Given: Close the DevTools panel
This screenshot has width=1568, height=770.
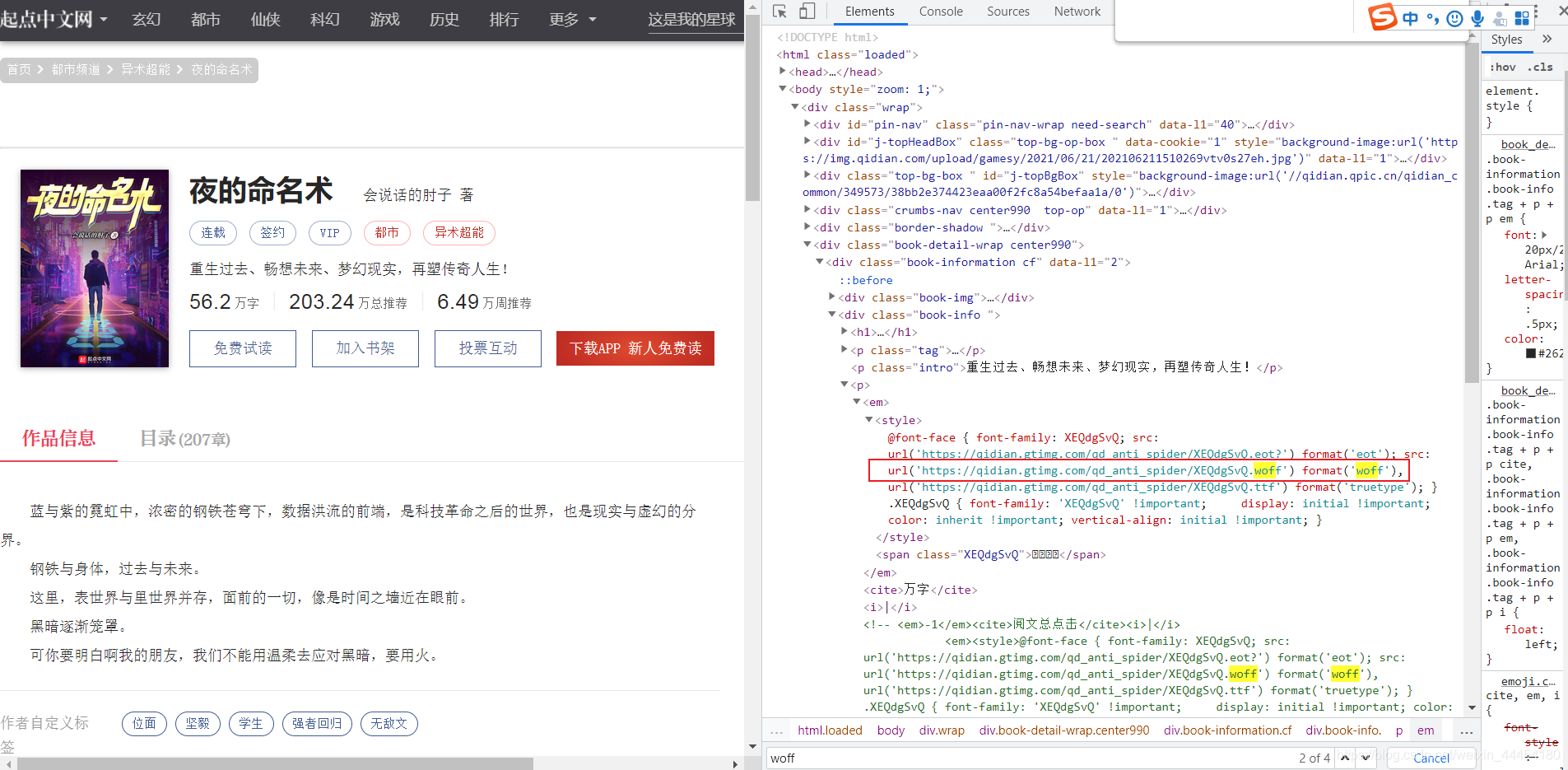Looking at the screenshot, I should click(1562, 12).
